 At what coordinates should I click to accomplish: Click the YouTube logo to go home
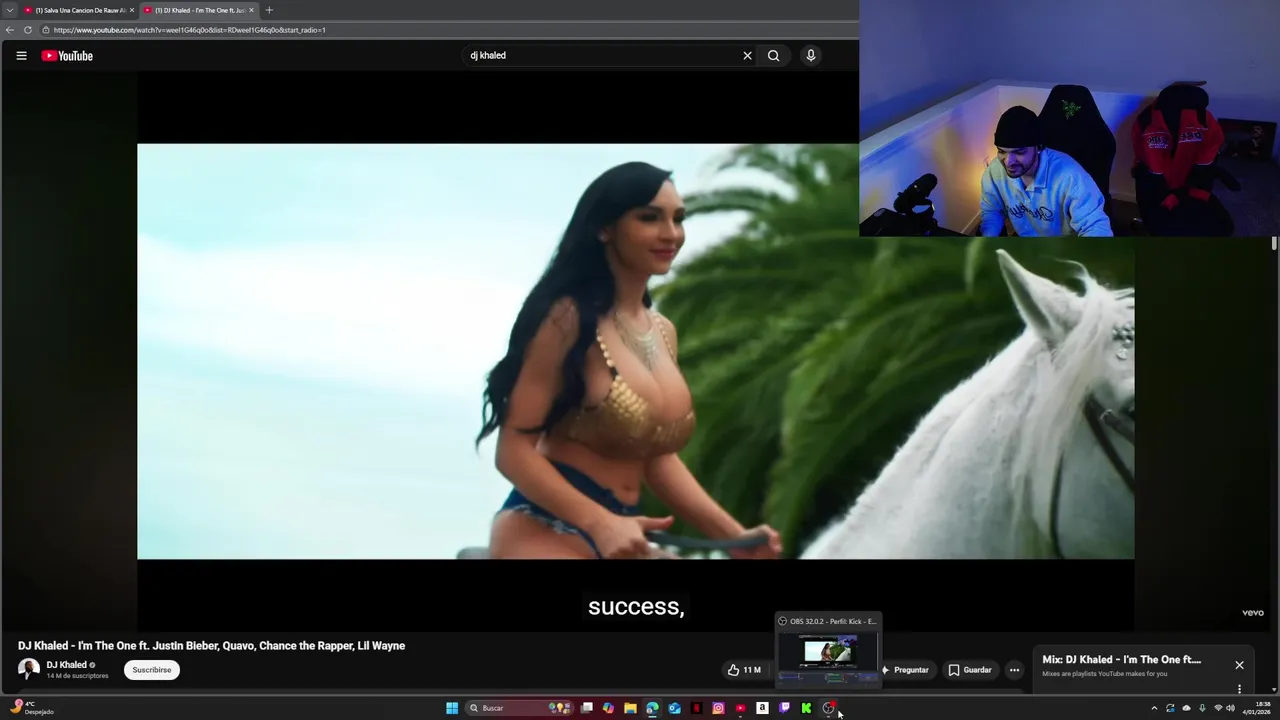click(x=67, y=56)
